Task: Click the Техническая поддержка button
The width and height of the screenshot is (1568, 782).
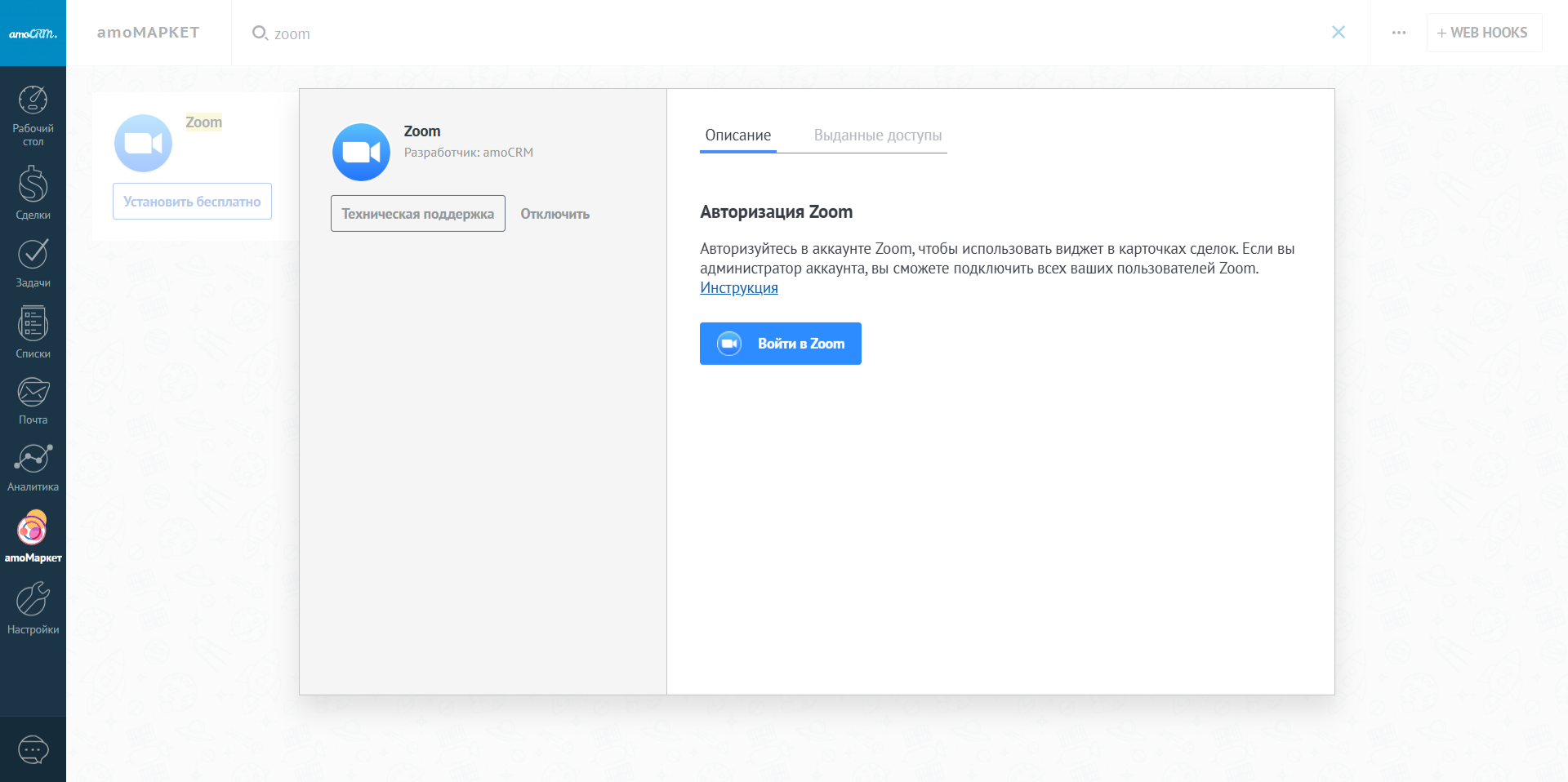Action: point(417,214)
